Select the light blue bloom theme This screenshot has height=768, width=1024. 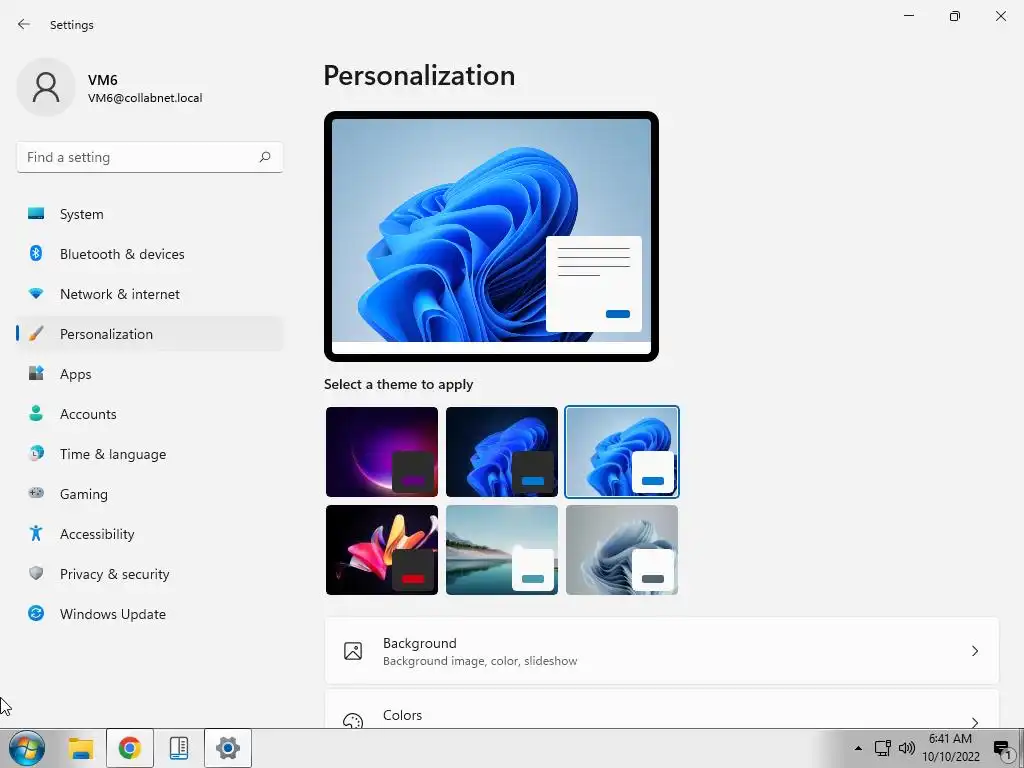click(622, 452)
